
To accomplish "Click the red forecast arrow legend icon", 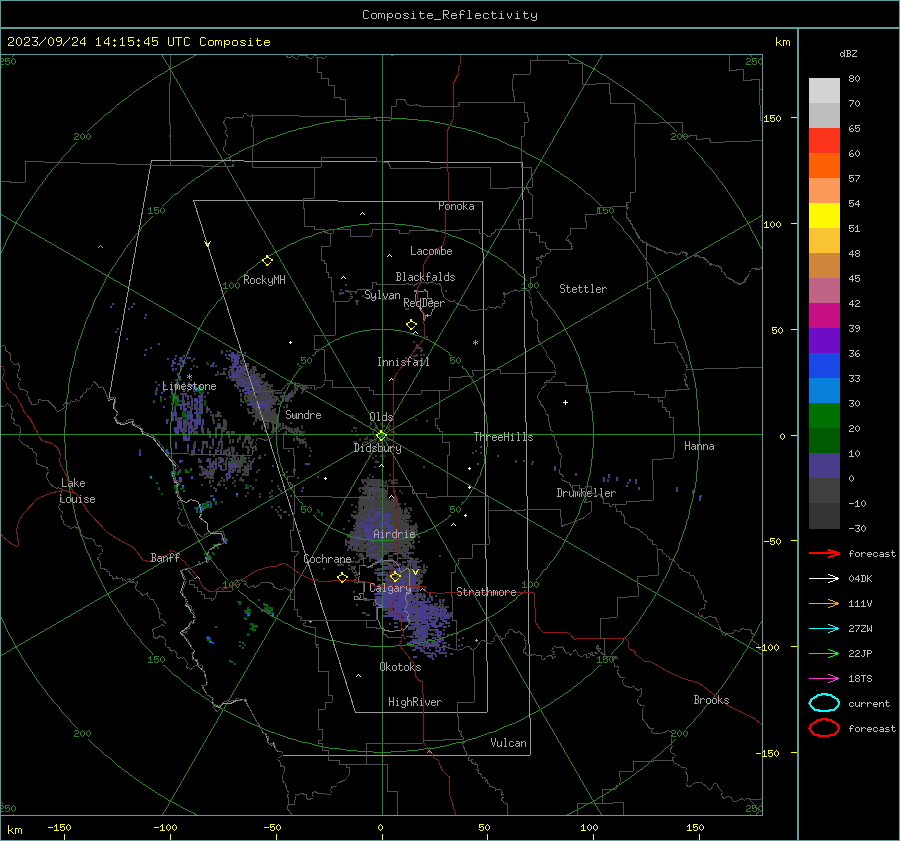I will [824, 553].
